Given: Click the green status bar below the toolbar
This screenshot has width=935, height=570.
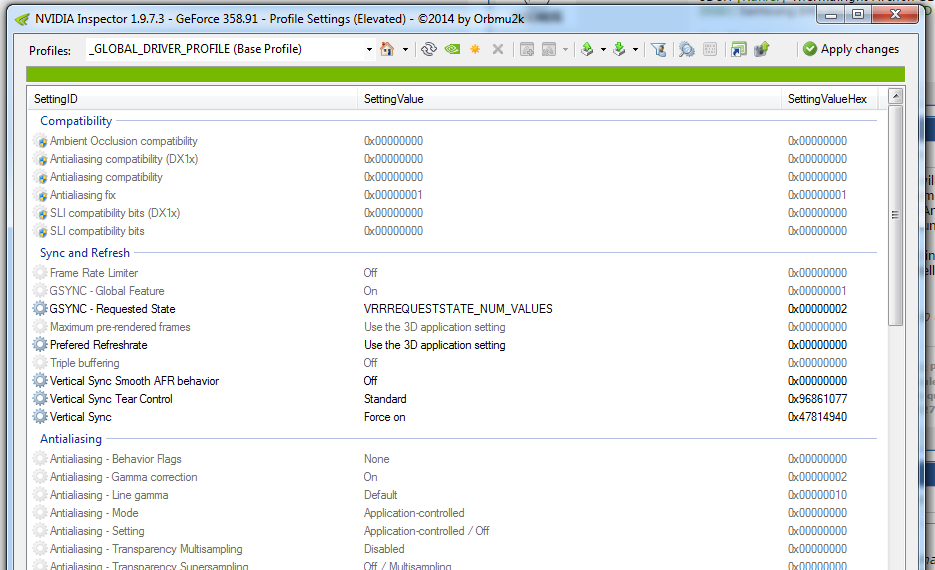Looking at the screenshot, I should pyautogui.click(x=465, y=75).
